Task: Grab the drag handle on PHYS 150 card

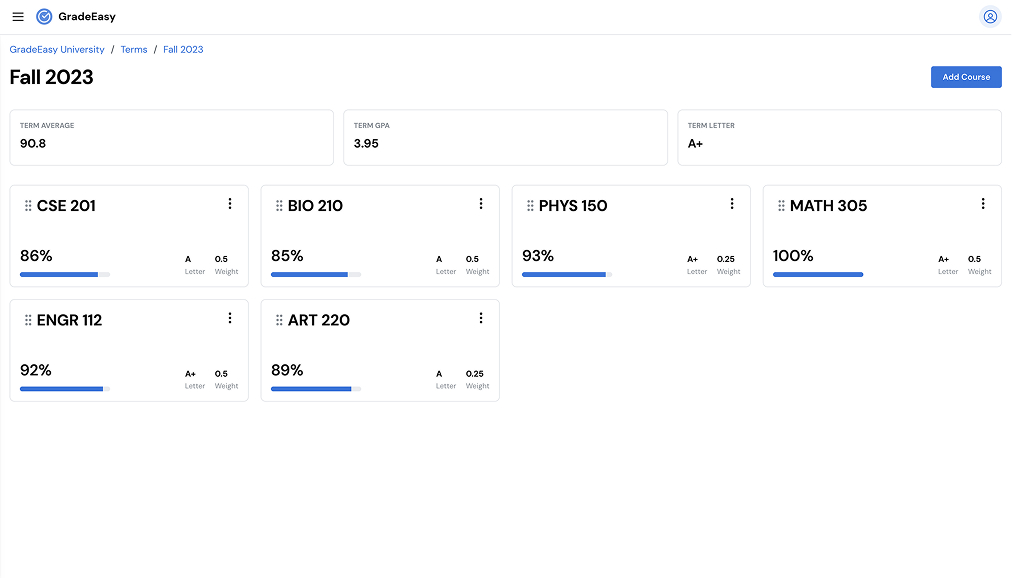Action: click(529, 205)
